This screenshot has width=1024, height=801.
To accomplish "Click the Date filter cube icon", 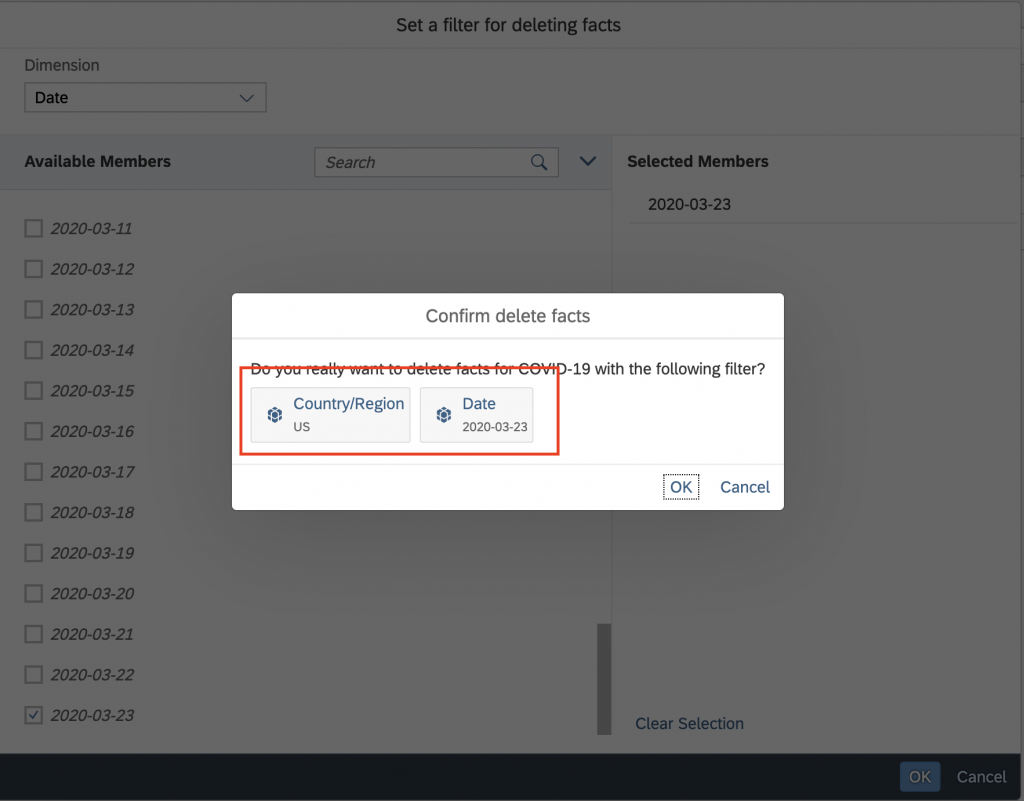I will (444, 415).
